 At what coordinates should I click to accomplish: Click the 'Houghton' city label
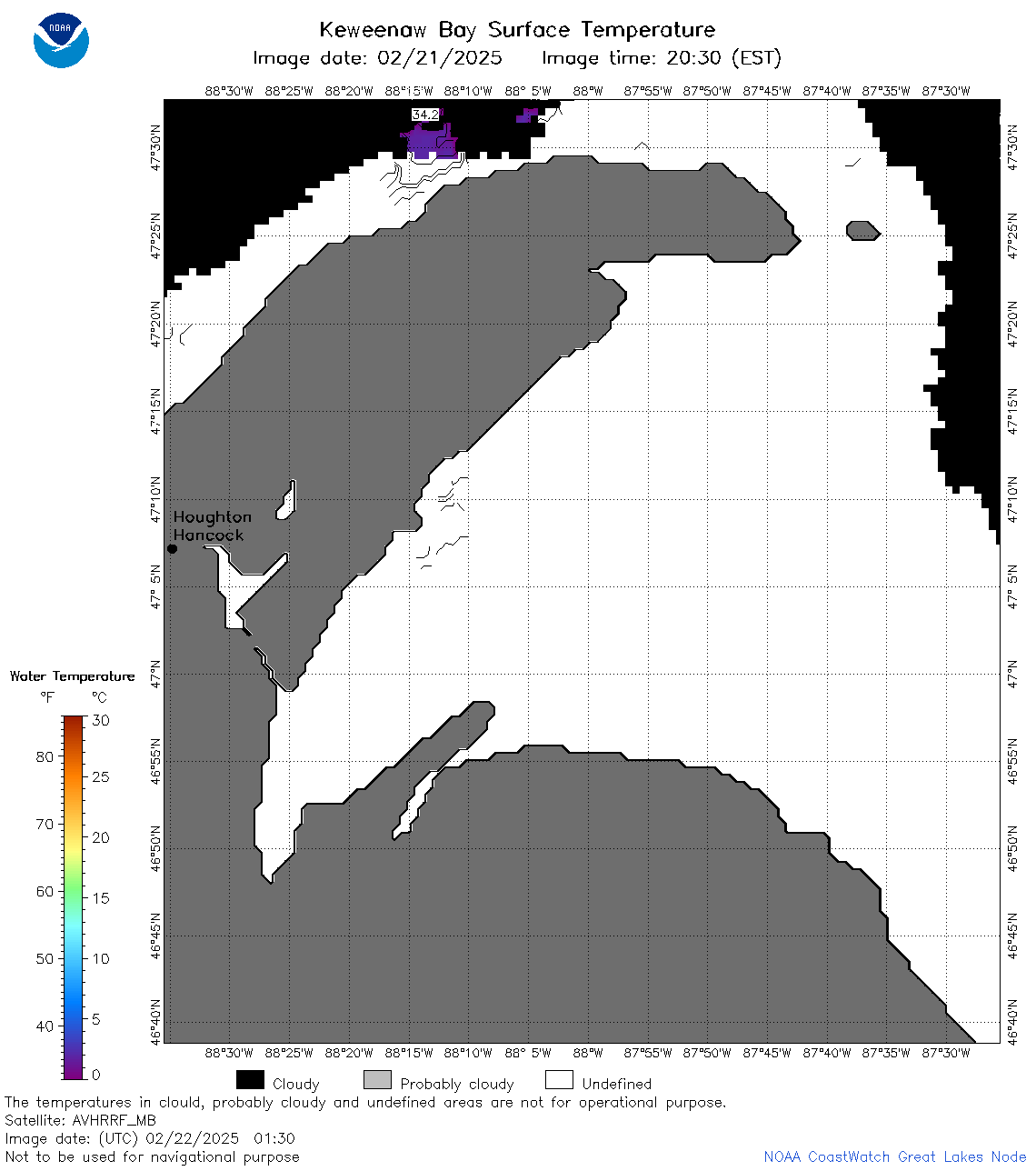[x=213, y=516]
